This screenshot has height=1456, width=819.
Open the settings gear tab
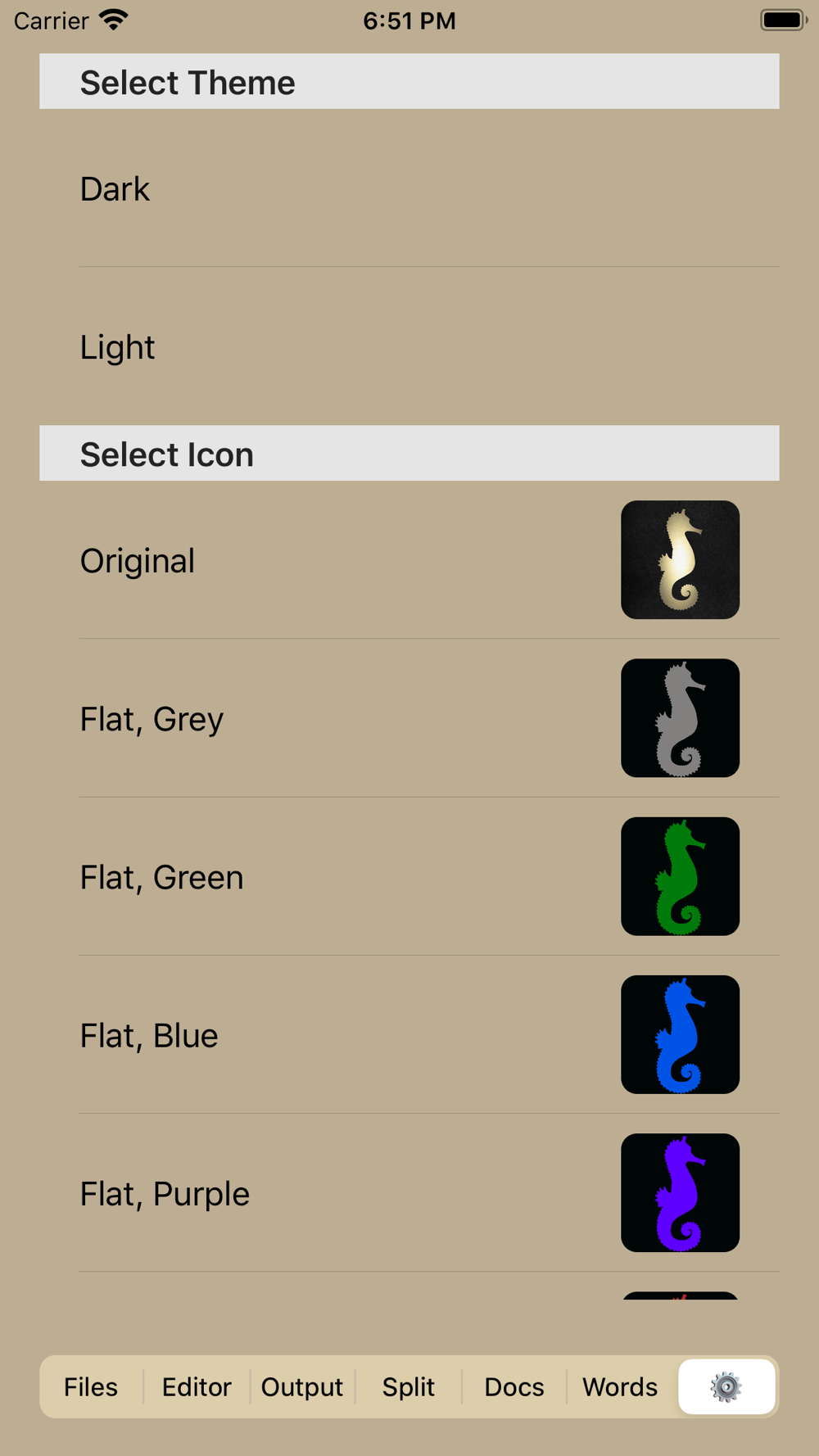pos(726,1386)
